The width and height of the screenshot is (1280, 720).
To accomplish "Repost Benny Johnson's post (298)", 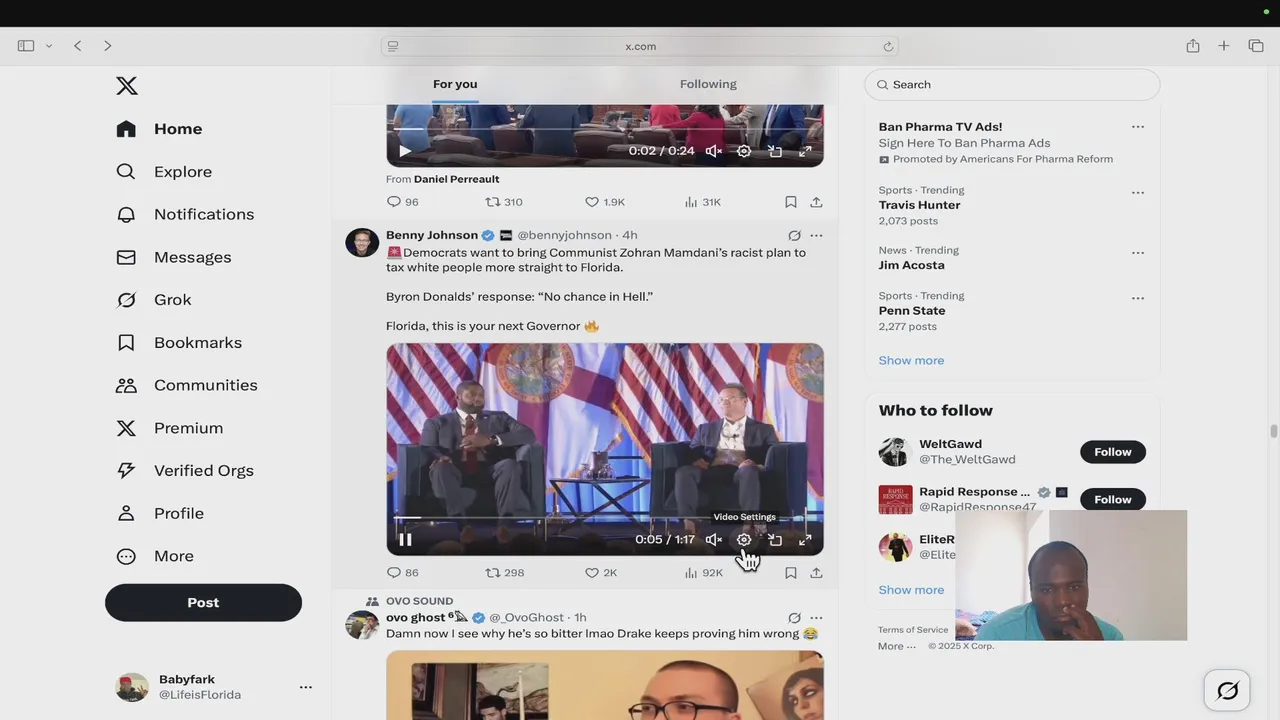I will tap(504, 573).
